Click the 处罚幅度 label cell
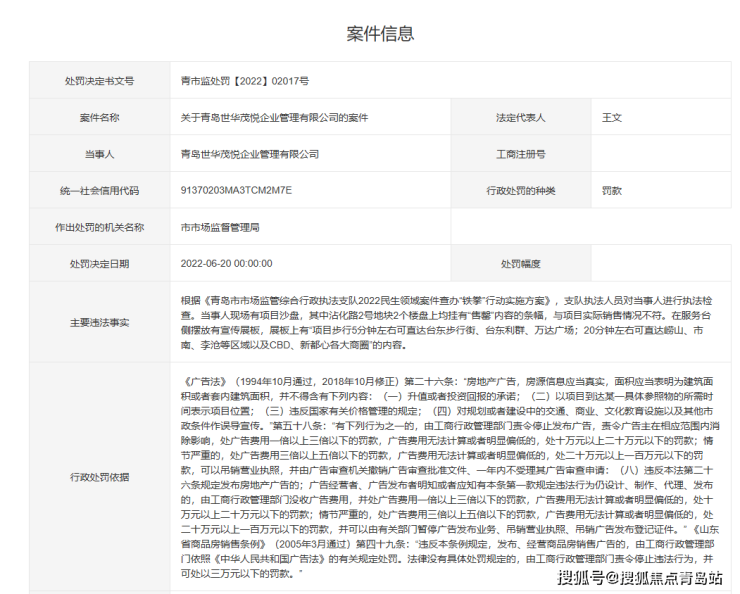The height and width of the screenshot is (594, 740). tap(520, 264)
